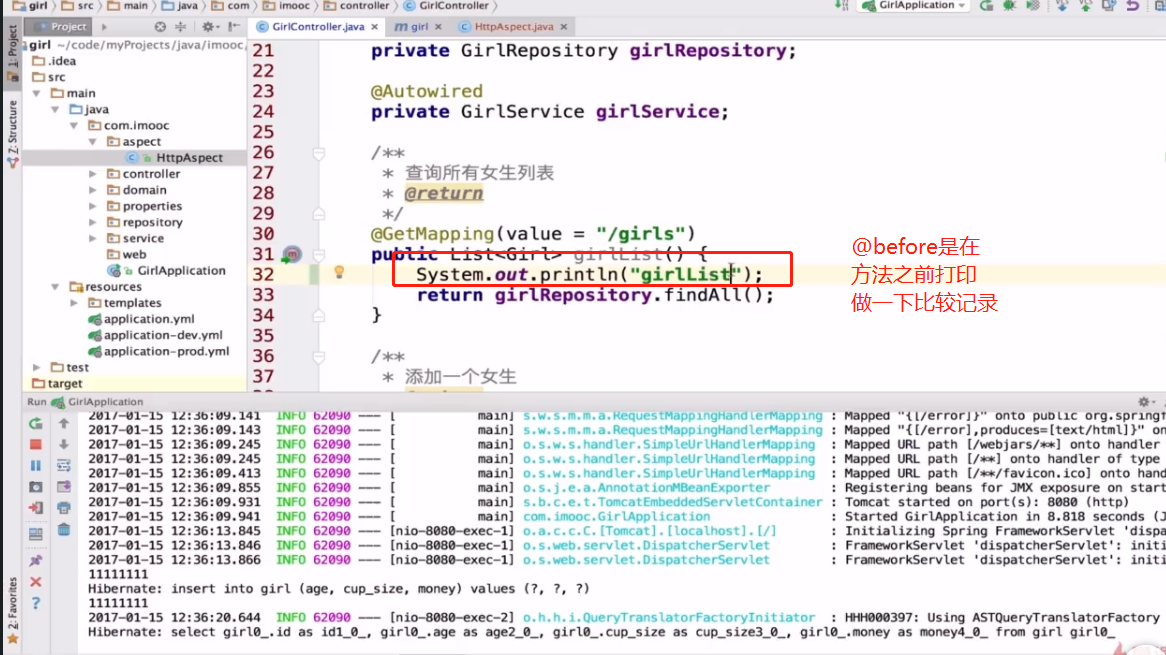The image size is (1166, 655).
Task: Close the GirlController.java tab
Action: coord(374,27)
